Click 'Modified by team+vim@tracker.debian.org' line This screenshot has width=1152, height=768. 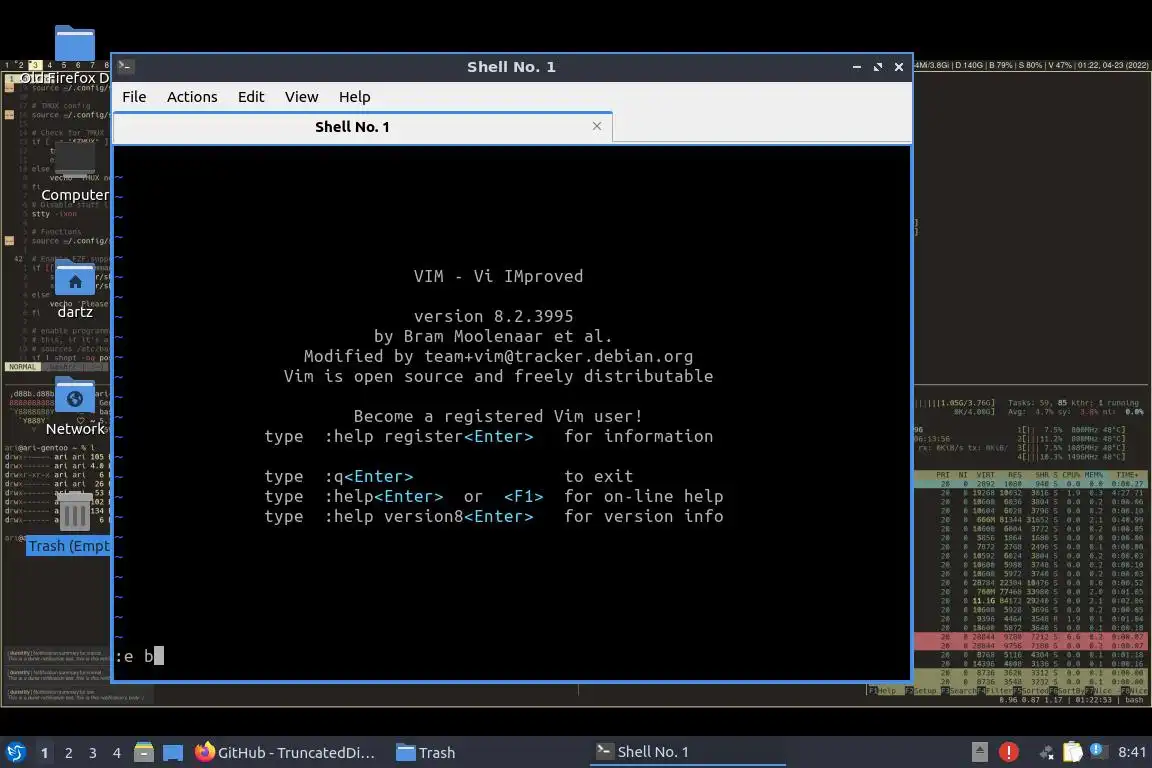tap(498, 356)
